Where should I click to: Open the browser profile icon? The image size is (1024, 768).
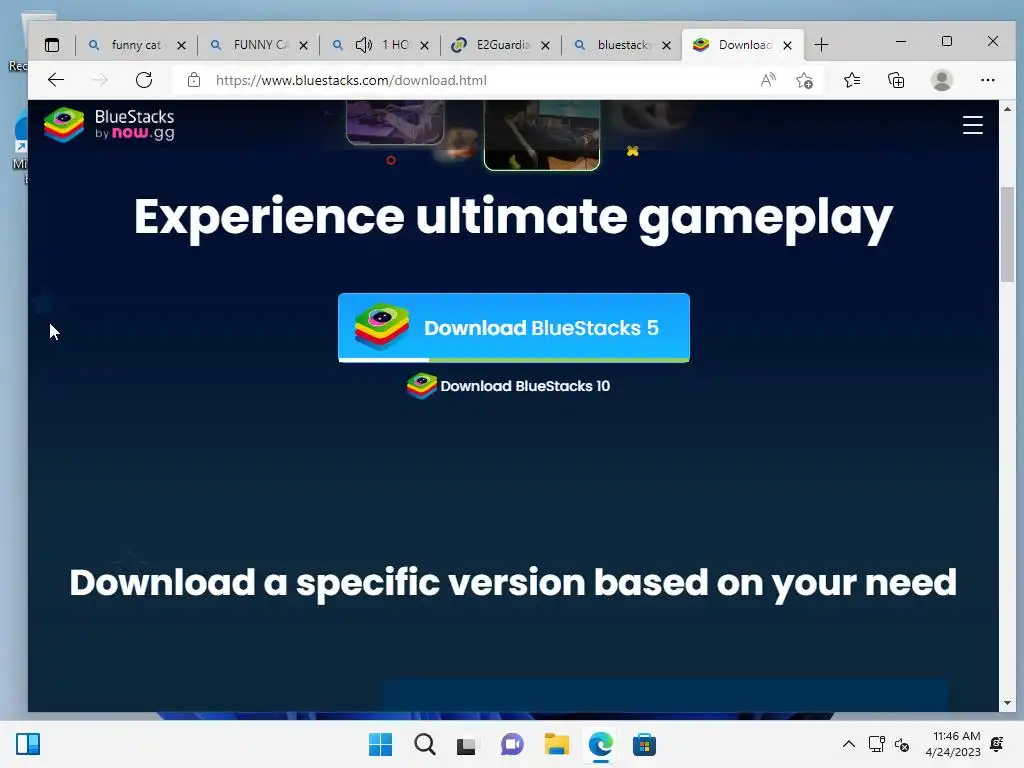(942, 80)
